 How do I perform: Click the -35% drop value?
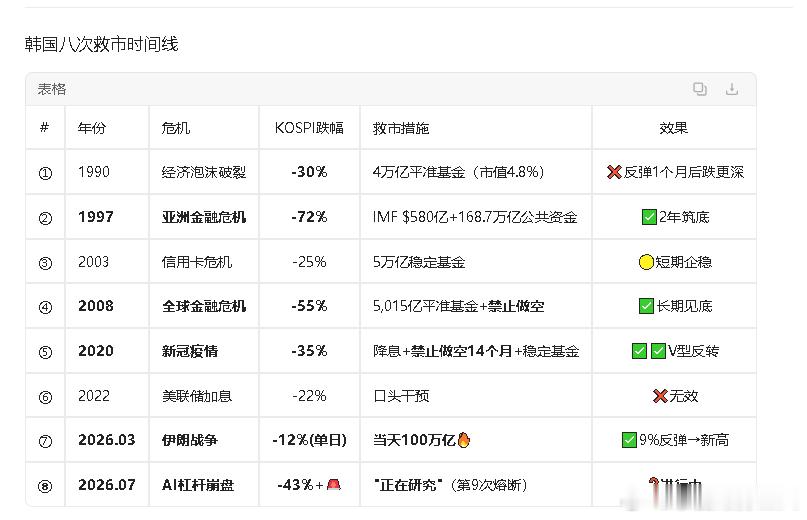point(309,351)
